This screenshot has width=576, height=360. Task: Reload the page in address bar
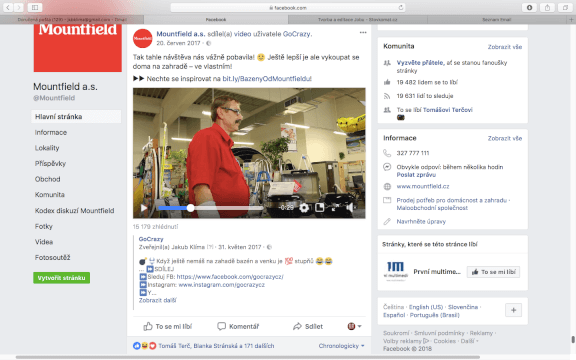401,7
